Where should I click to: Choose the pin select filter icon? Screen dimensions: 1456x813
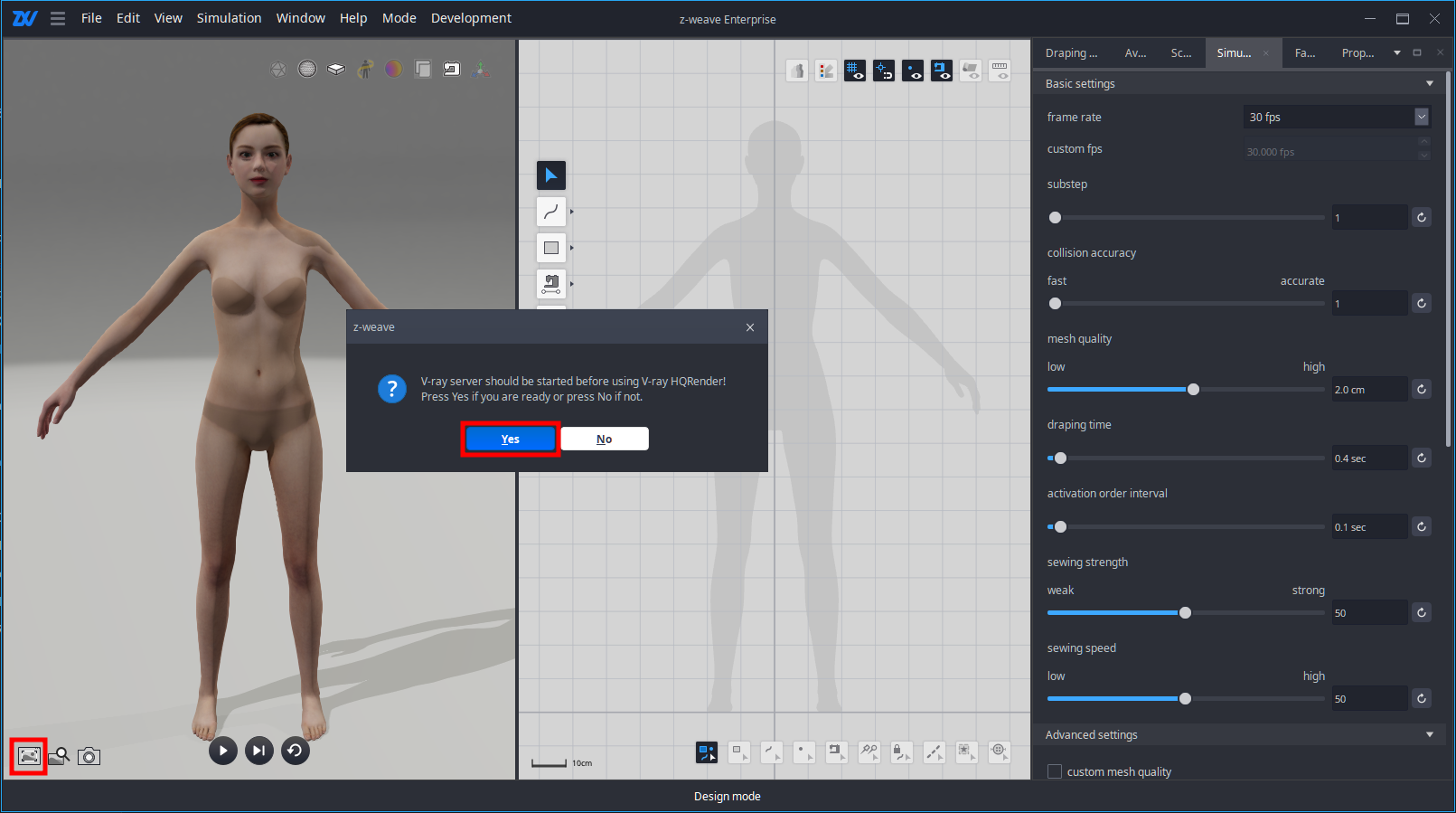click(869, 752)
